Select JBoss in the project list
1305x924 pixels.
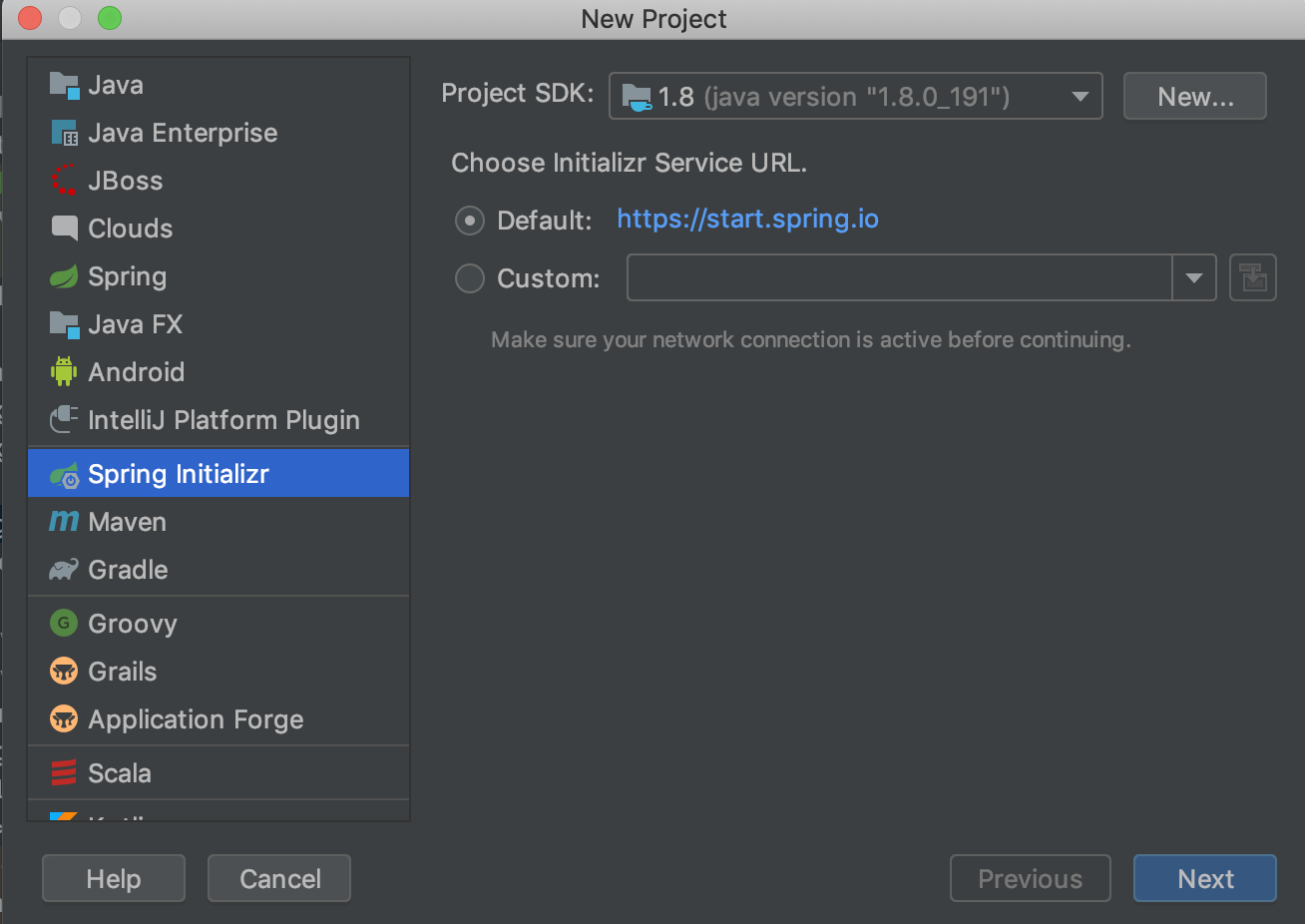[218, 181]
